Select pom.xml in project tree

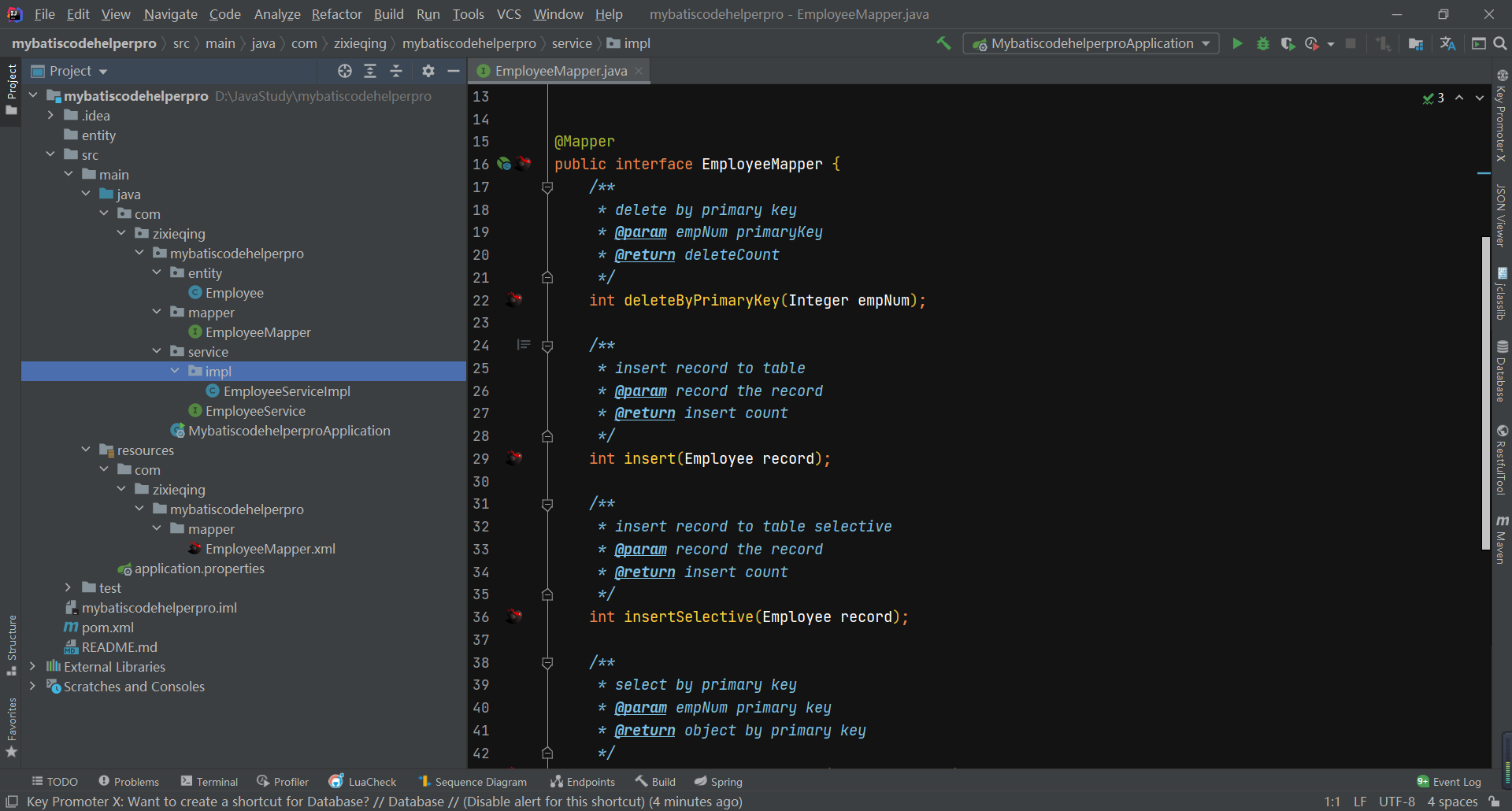[108, 628]
